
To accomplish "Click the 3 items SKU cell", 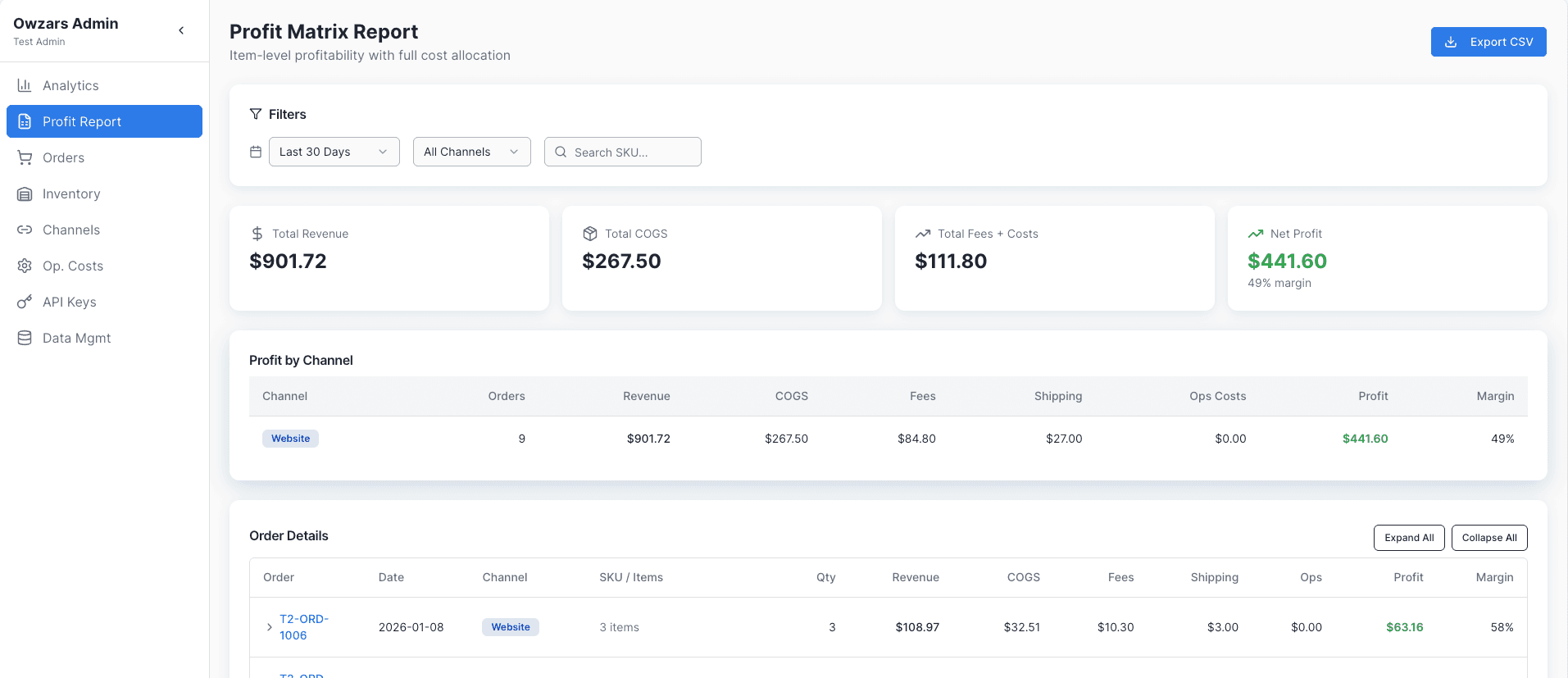I will click(x=619, y=627).
